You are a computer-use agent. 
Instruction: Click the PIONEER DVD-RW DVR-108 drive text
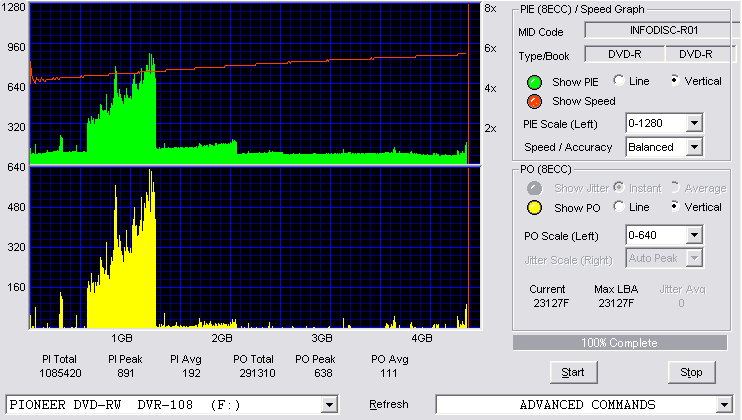(x=125, y=405)
